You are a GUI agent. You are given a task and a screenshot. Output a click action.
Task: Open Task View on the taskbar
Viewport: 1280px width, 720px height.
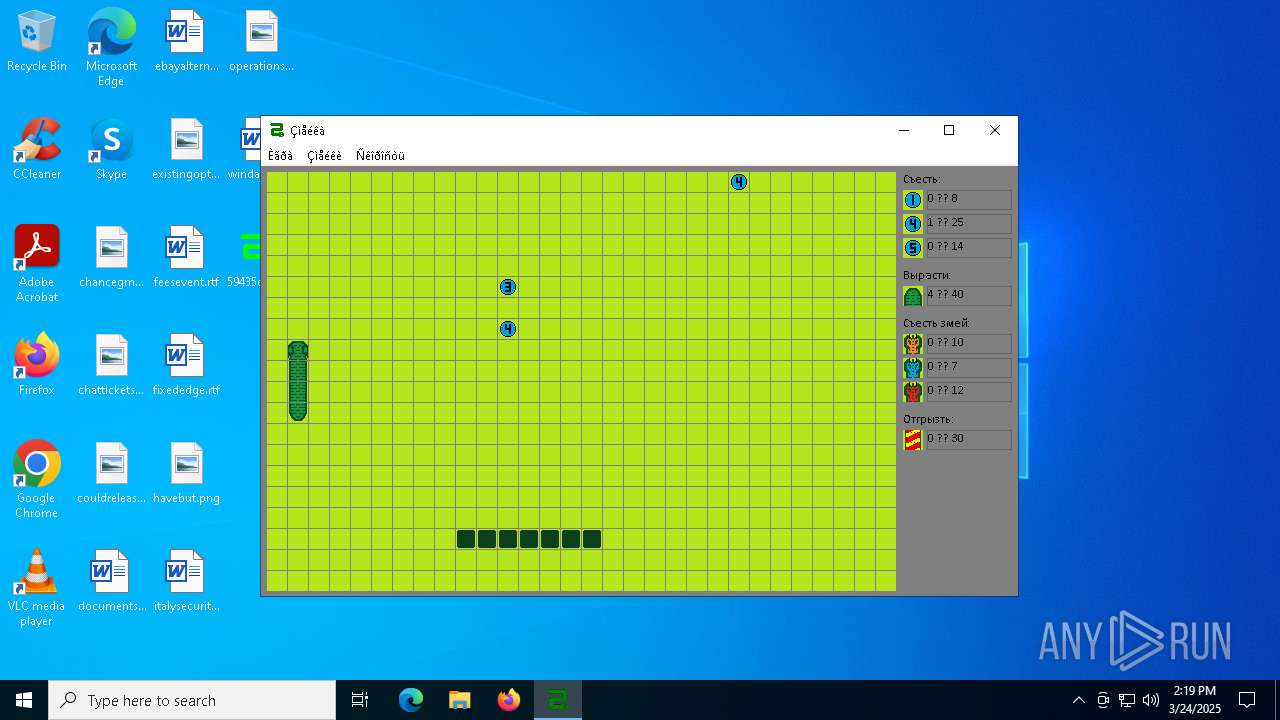(x=360, y=700)
